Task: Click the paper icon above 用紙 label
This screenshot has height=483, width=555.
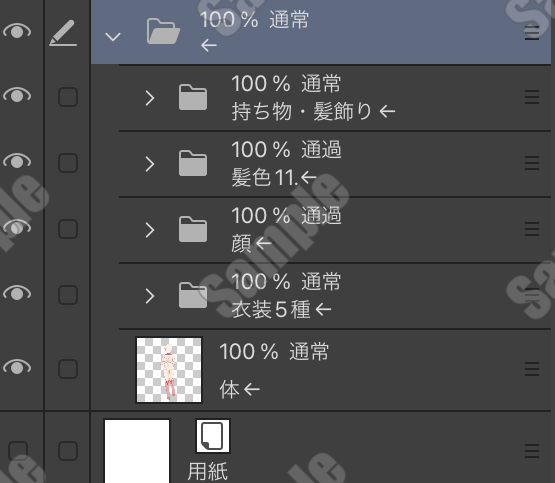Action: tap(213, 436)
